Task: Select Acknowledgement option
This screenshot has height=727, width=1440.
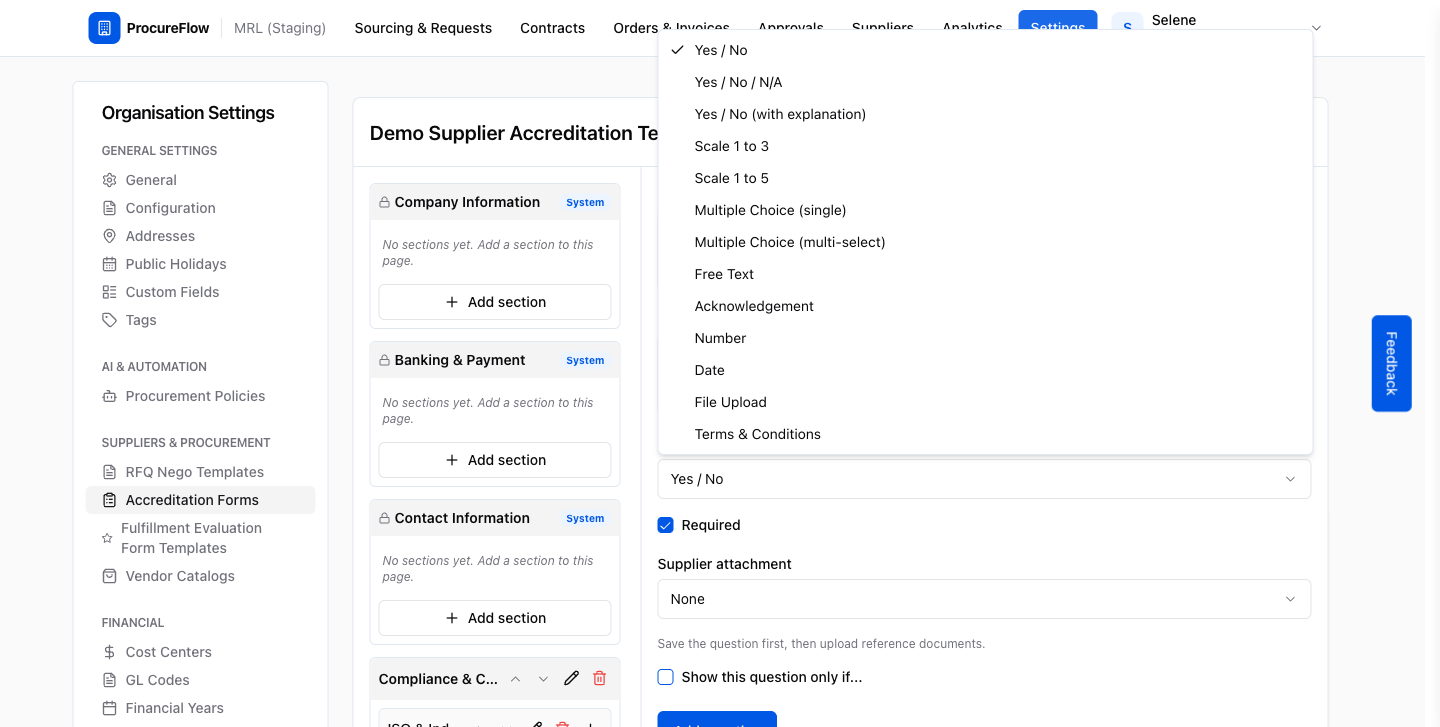Action: tap(985, 306)
